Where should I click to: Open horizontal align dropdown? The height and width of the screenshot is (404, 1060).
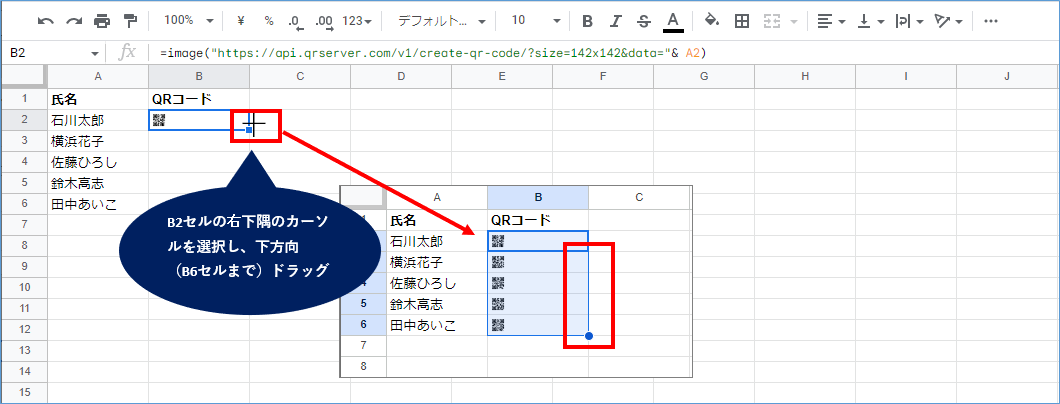[831, 21]
